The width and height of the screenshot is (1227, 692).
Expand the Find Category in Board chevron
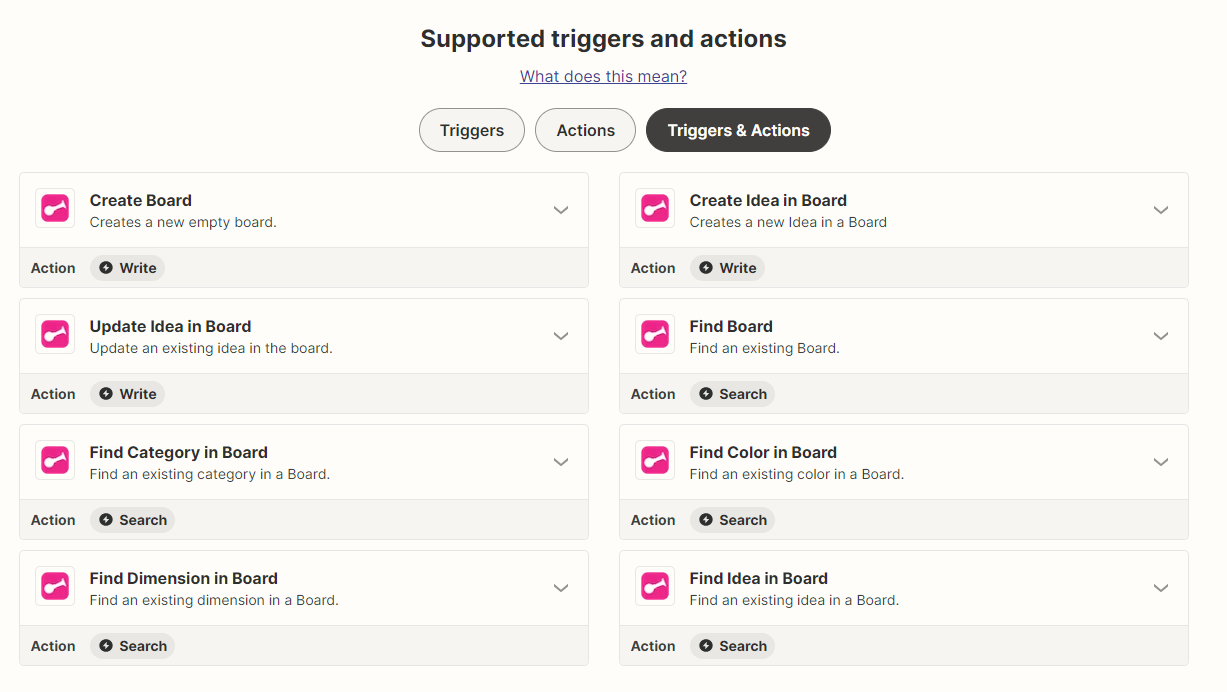tap(561, 462)
